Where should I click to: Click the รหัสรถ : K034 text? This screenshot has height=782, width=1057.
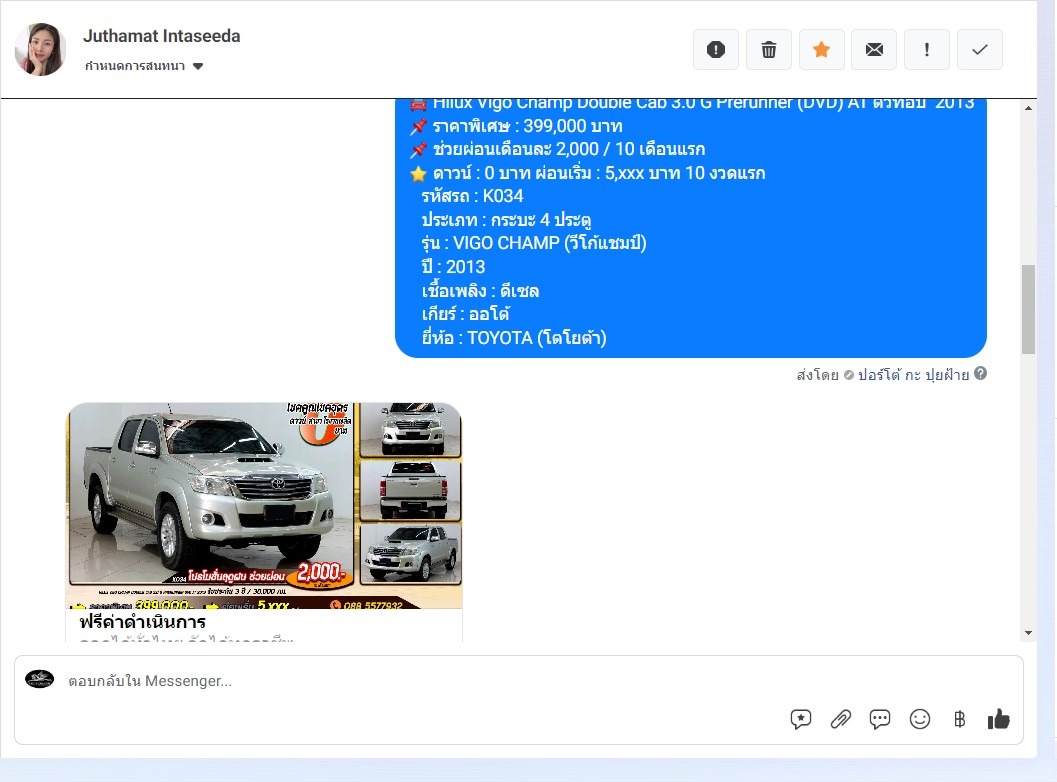(x=472, y=196)
